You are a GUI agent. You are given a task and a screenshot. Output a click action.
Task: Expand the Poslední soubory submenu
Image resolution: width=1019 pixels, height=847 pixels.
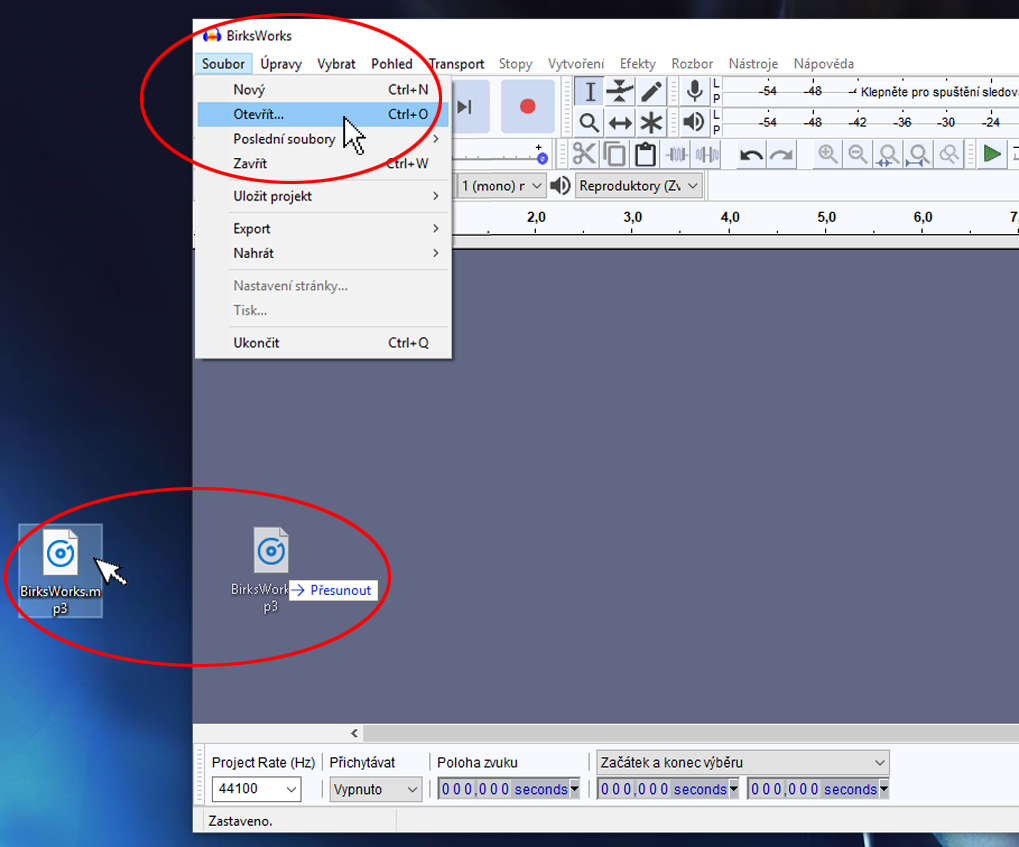click(x=323, y=139)
